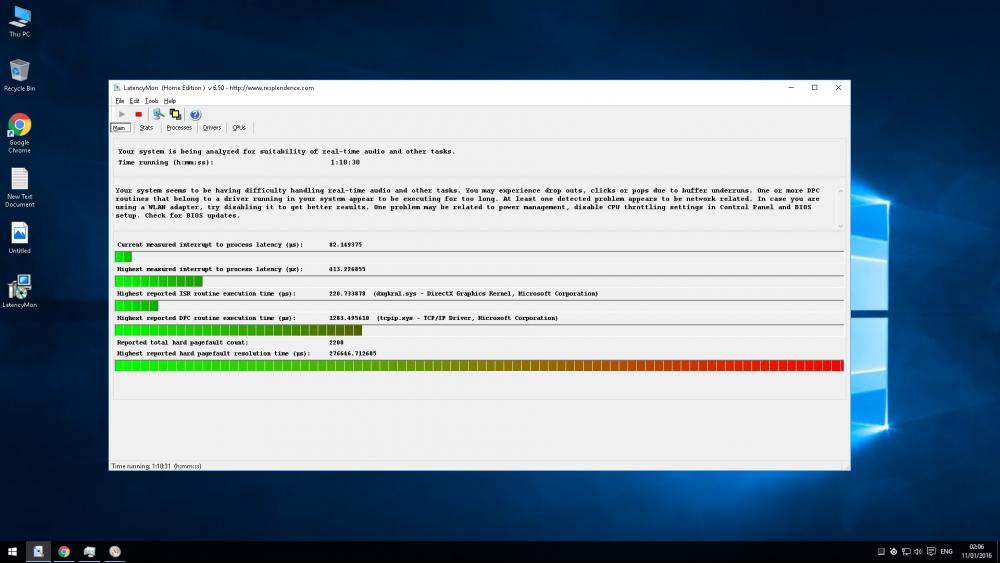1000x563 pixels.
Task: Click the status bar Time running text
Action: (156, 466)
